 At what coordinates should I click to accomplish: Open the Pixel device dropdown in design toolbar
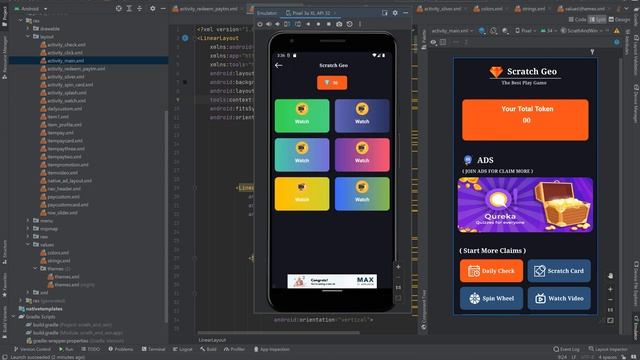525,31
